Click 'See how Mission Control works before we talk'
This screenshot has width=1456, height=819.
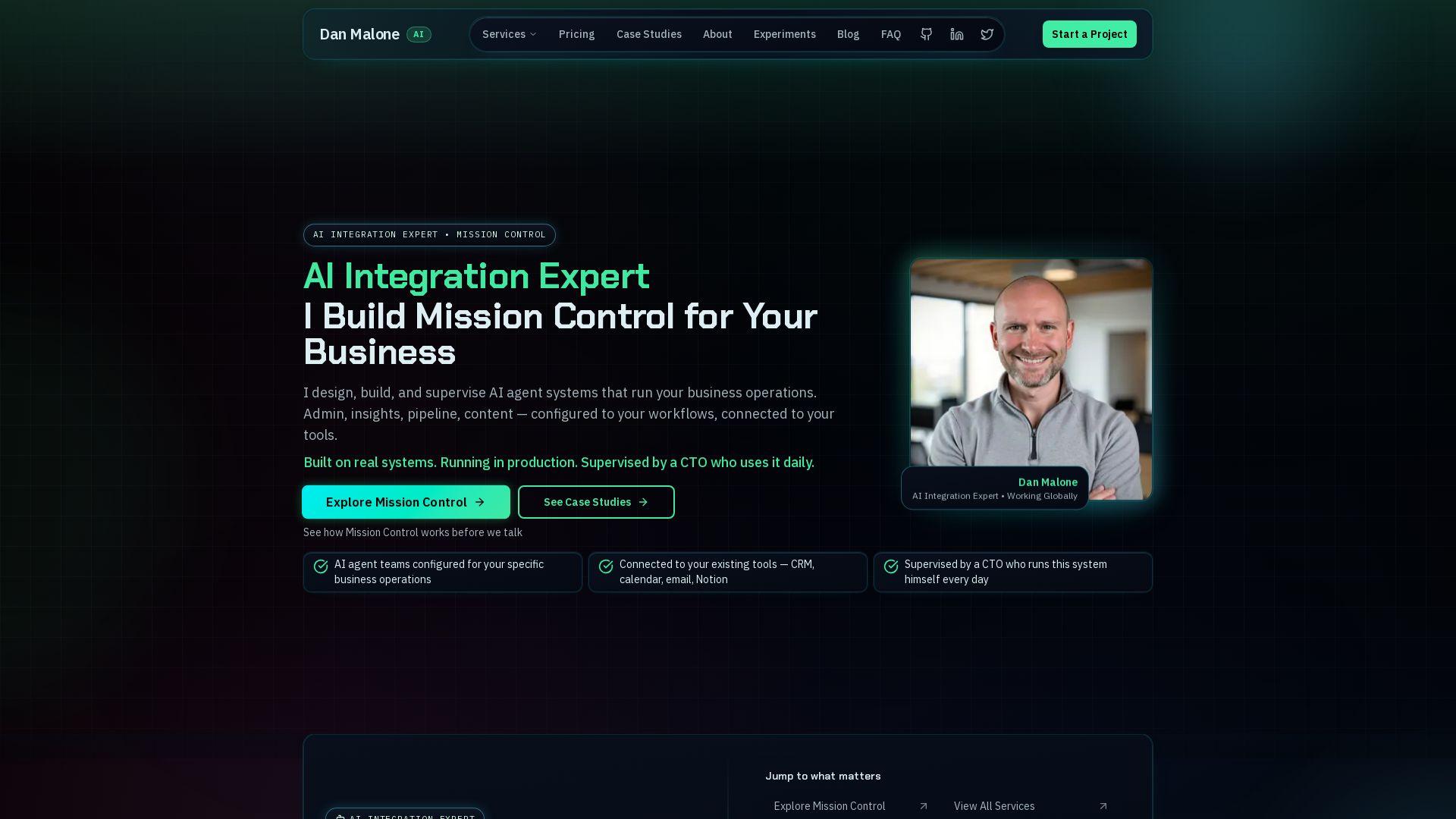coord(413,532)
